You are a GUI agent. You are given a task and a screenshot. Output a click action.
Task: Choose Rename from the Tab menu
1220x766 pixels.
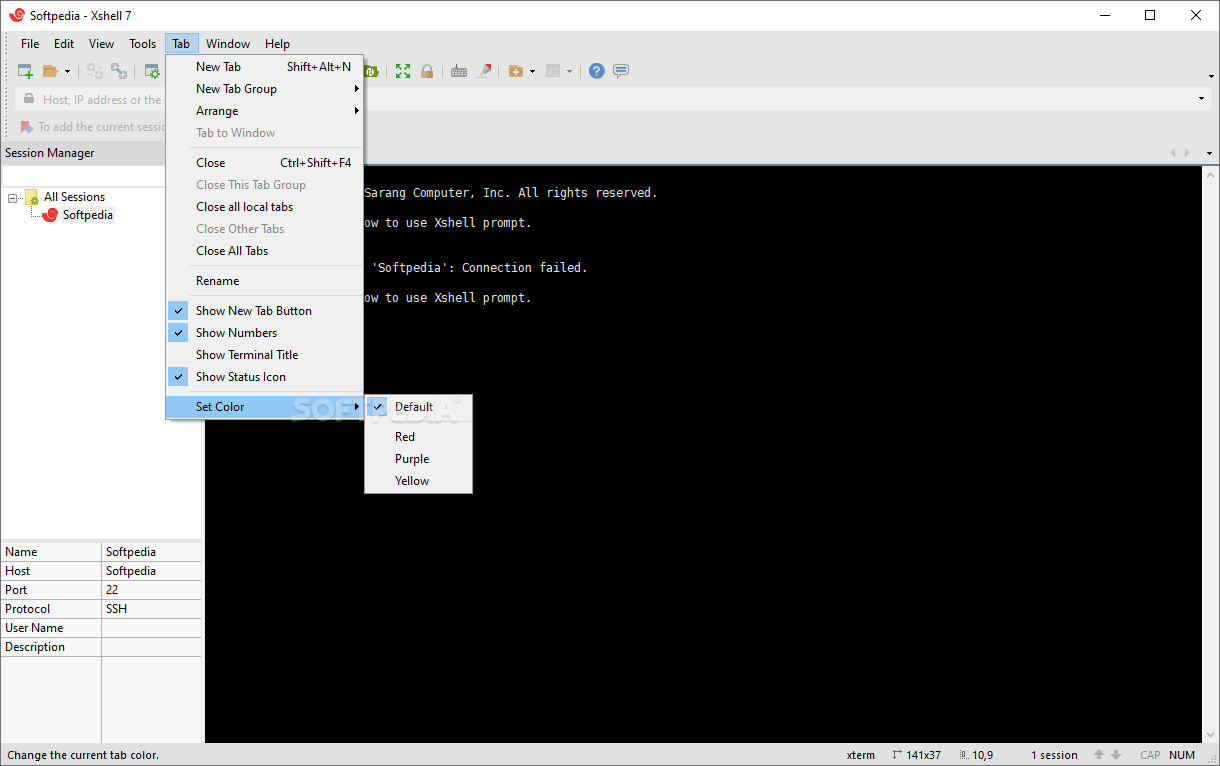pyautogui.click(x=264, y=281)
